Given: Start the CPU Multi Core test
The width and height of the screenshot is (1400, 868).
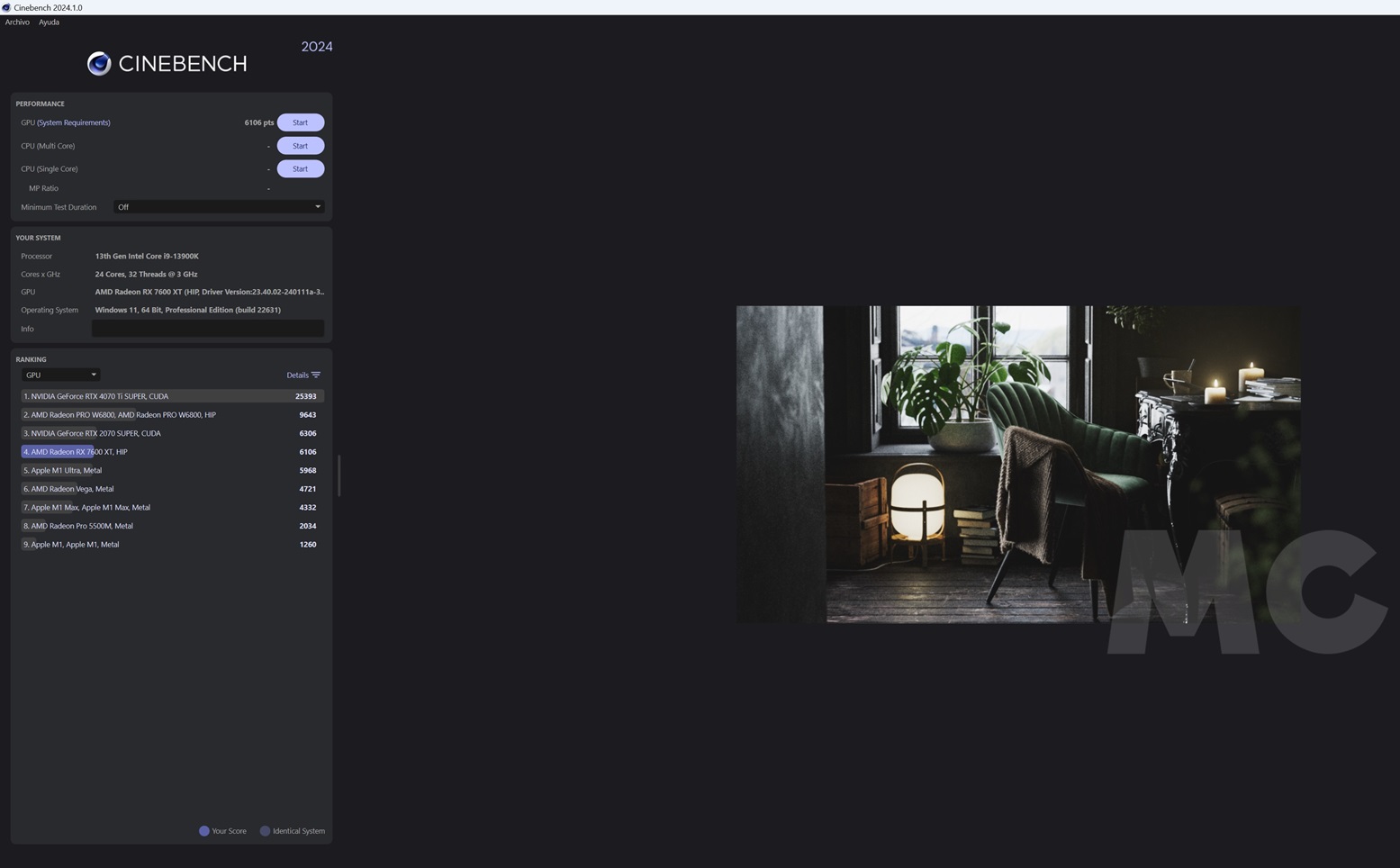Looking at the screenshot, I should click(300, 146).
